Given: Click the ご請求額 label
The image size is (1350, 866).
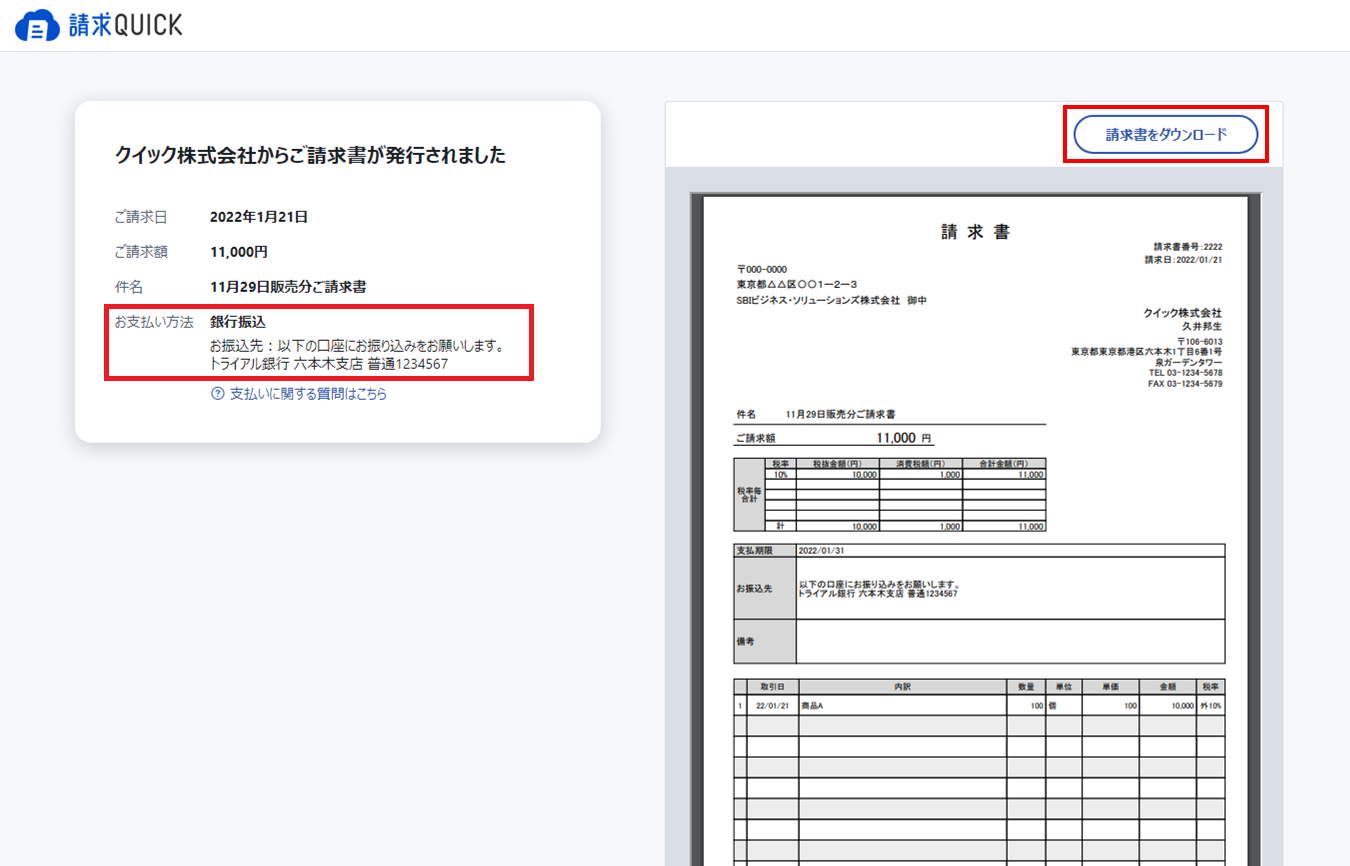Looking at the screenshot, I should click(x=141, y=252).
